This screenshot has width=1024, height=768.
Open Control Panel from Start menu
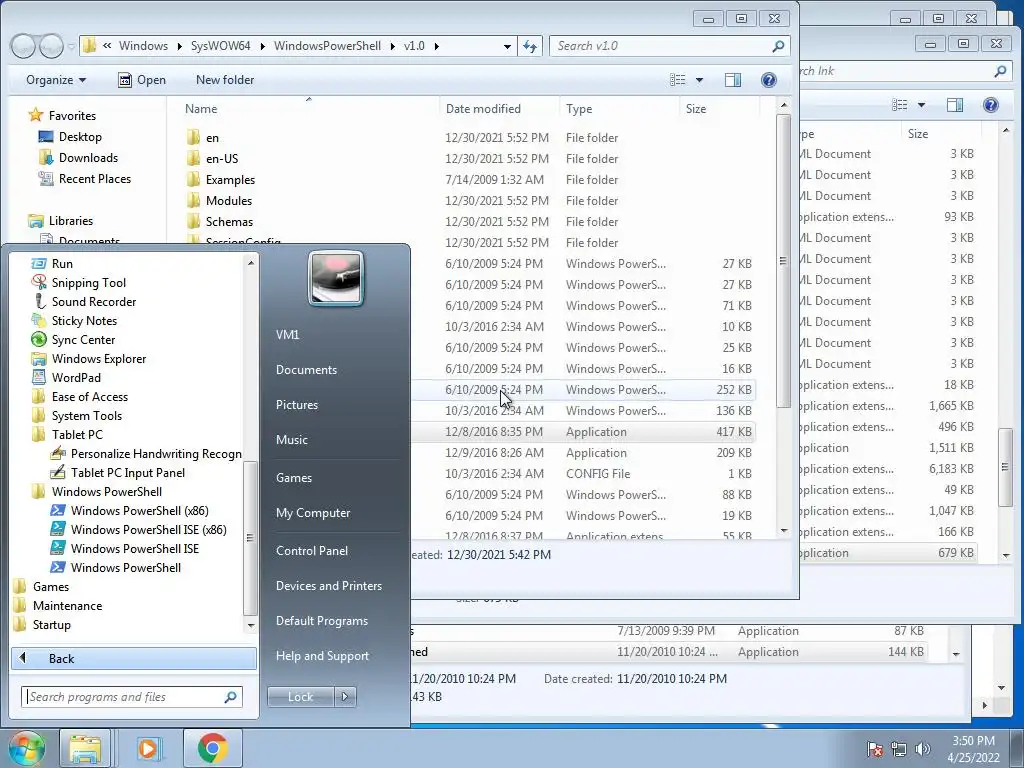(312, 551)
